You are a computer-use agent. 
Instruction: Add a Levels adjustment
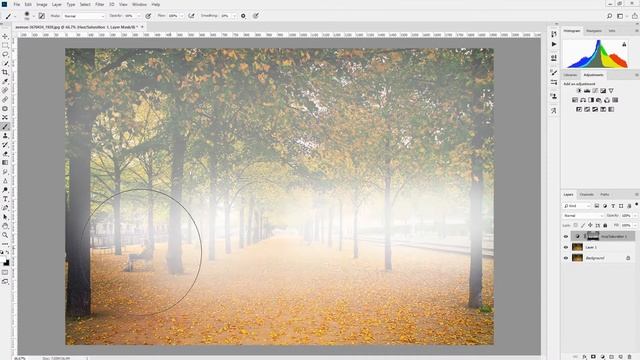coord(587,91)
